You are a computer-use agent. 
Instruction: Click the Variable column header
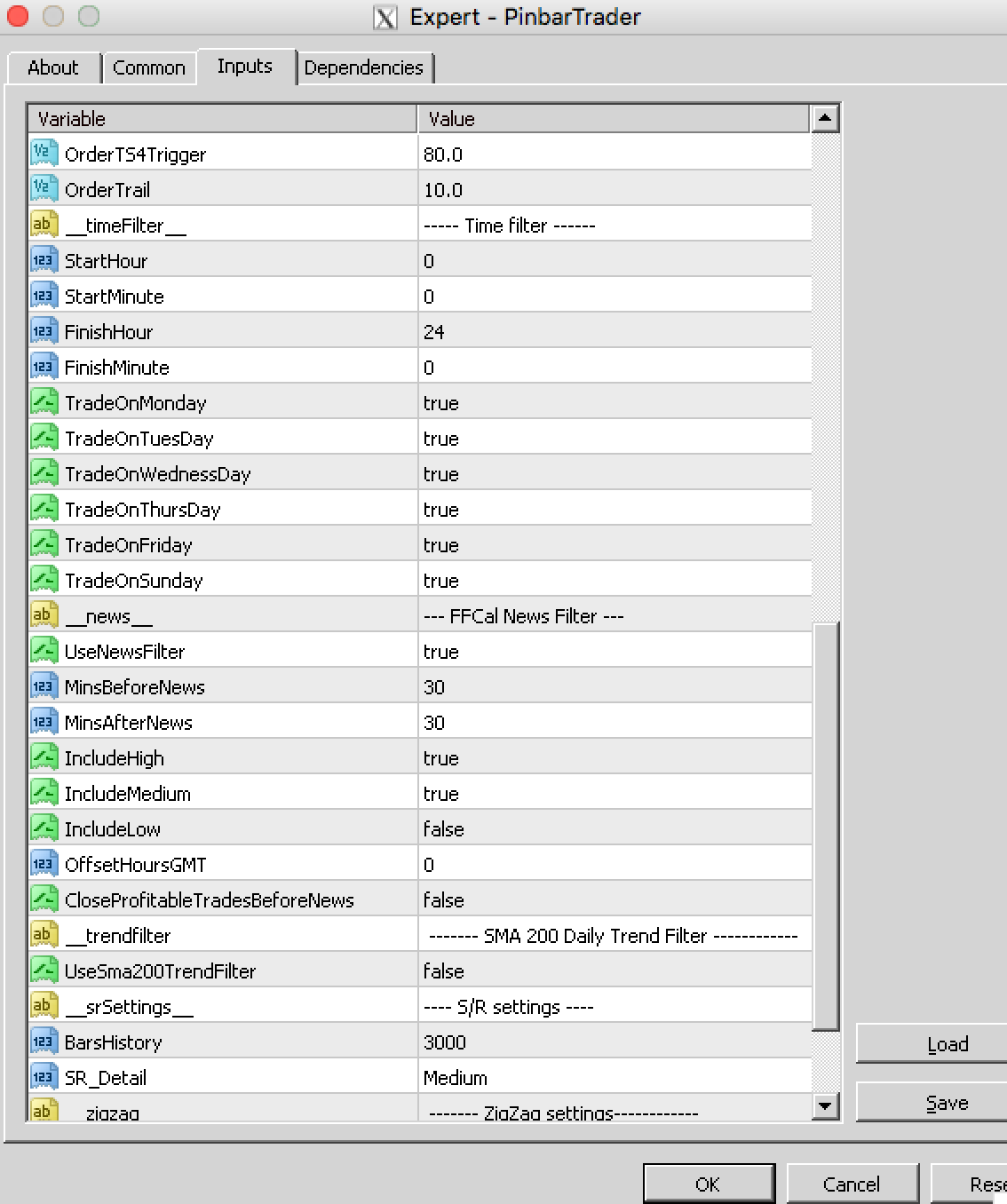coord(223,119)
